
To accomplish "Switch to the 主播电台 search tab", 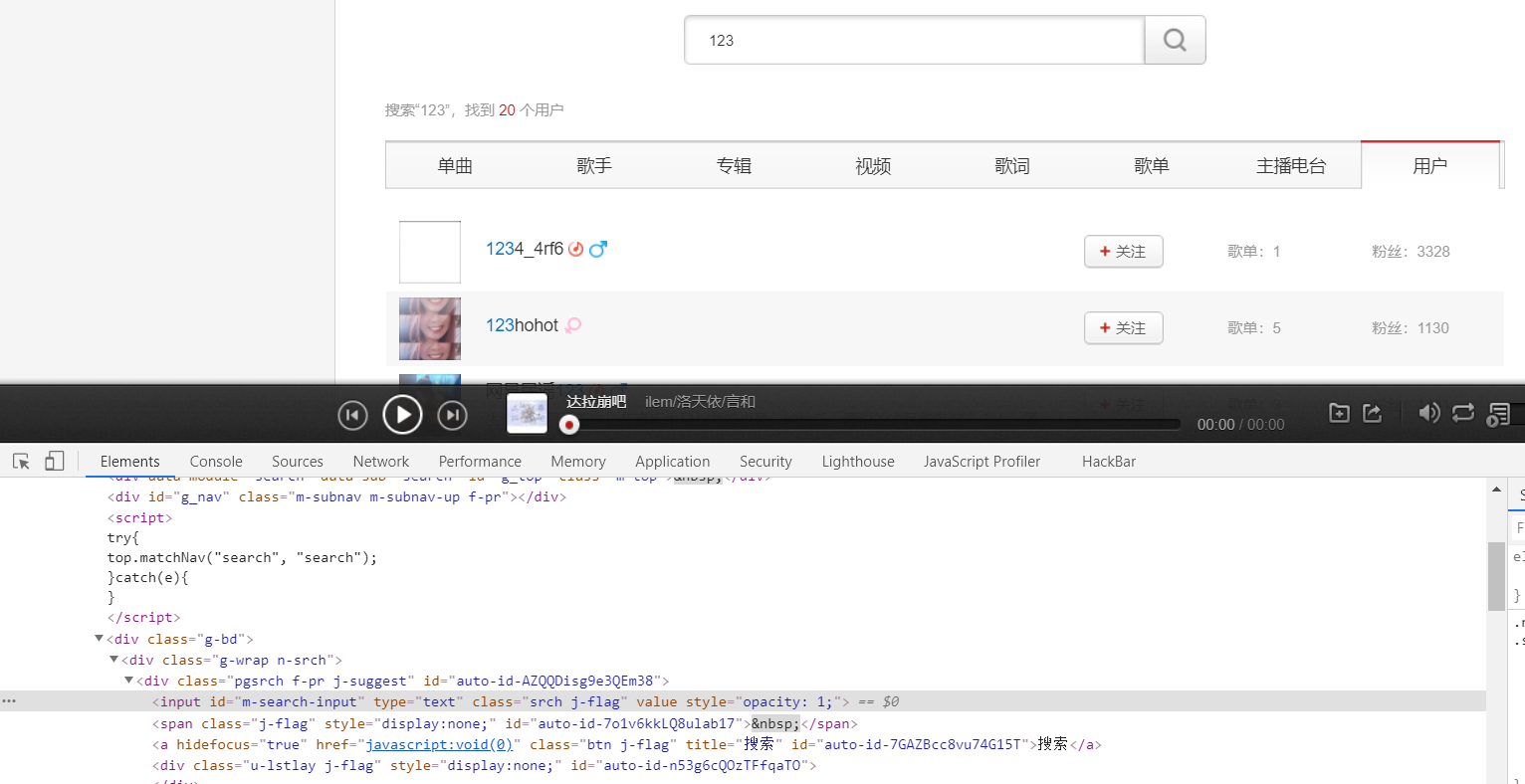I will (x=1291, y=166).
